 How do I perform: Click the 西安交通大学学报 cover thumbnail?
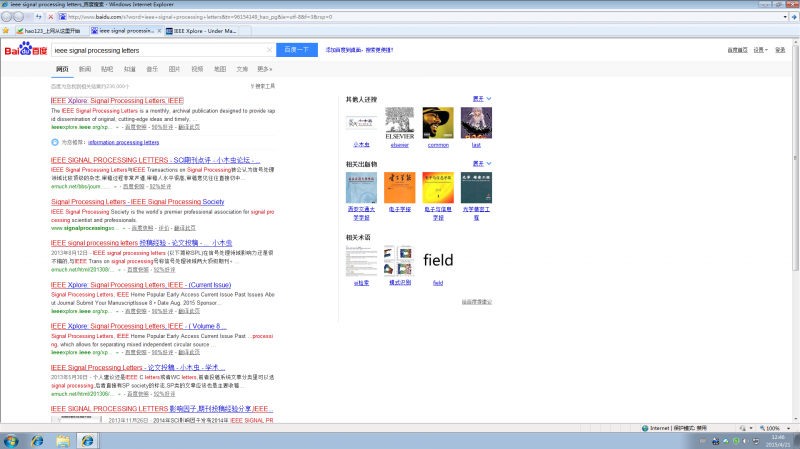361,188
